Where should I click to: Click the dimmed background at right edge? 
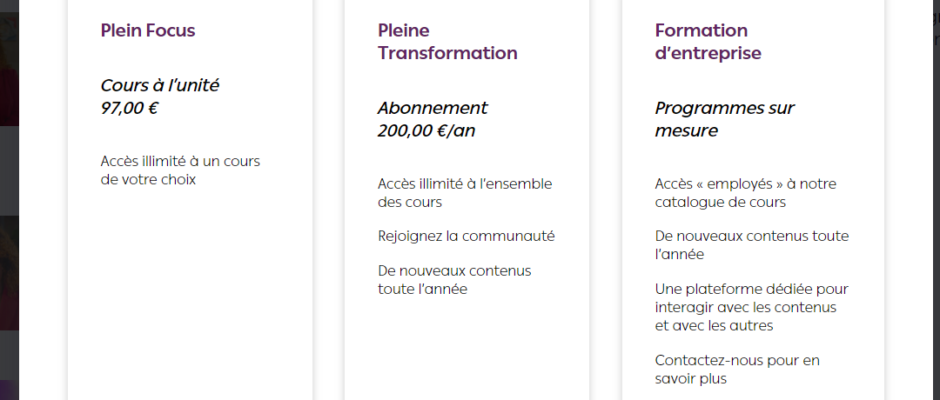click(912, 198)
